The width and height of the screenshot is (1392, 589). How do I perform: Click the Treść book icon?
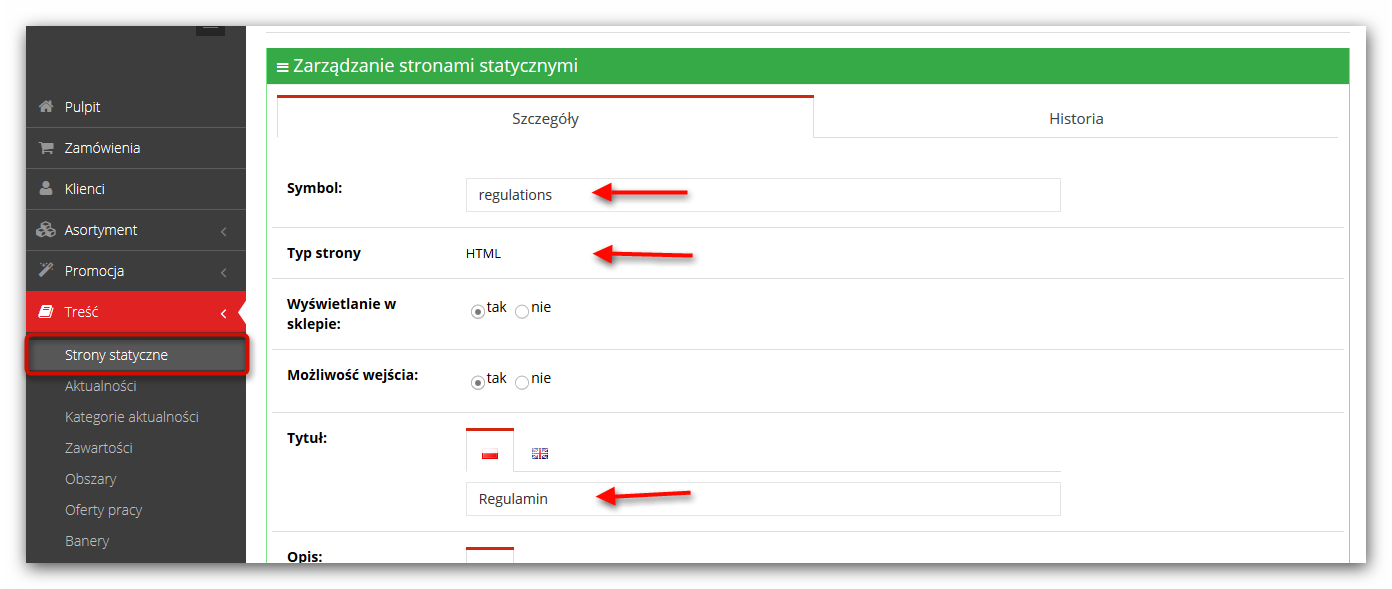pyautogui.click(x=45, y=312)
